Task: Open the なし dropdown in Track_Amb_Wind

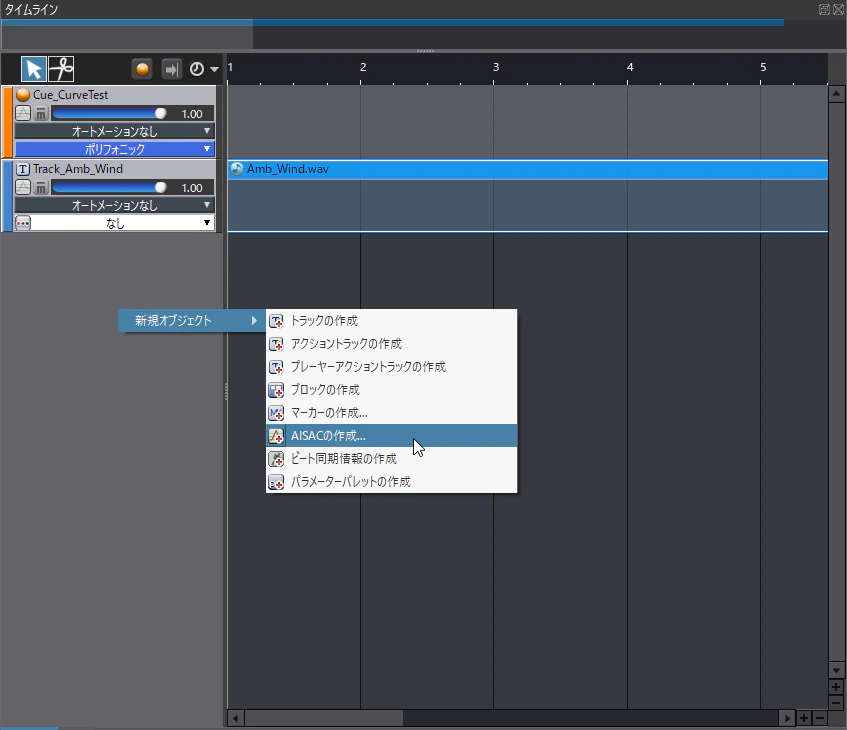Action: [123, 223]
